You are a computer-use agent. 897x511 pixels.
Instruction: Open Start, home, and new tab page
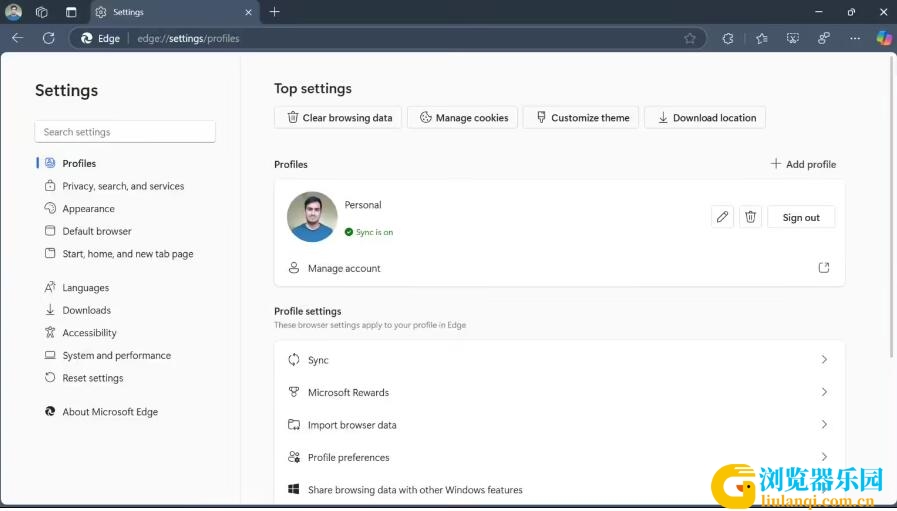[x=128, y=253]
